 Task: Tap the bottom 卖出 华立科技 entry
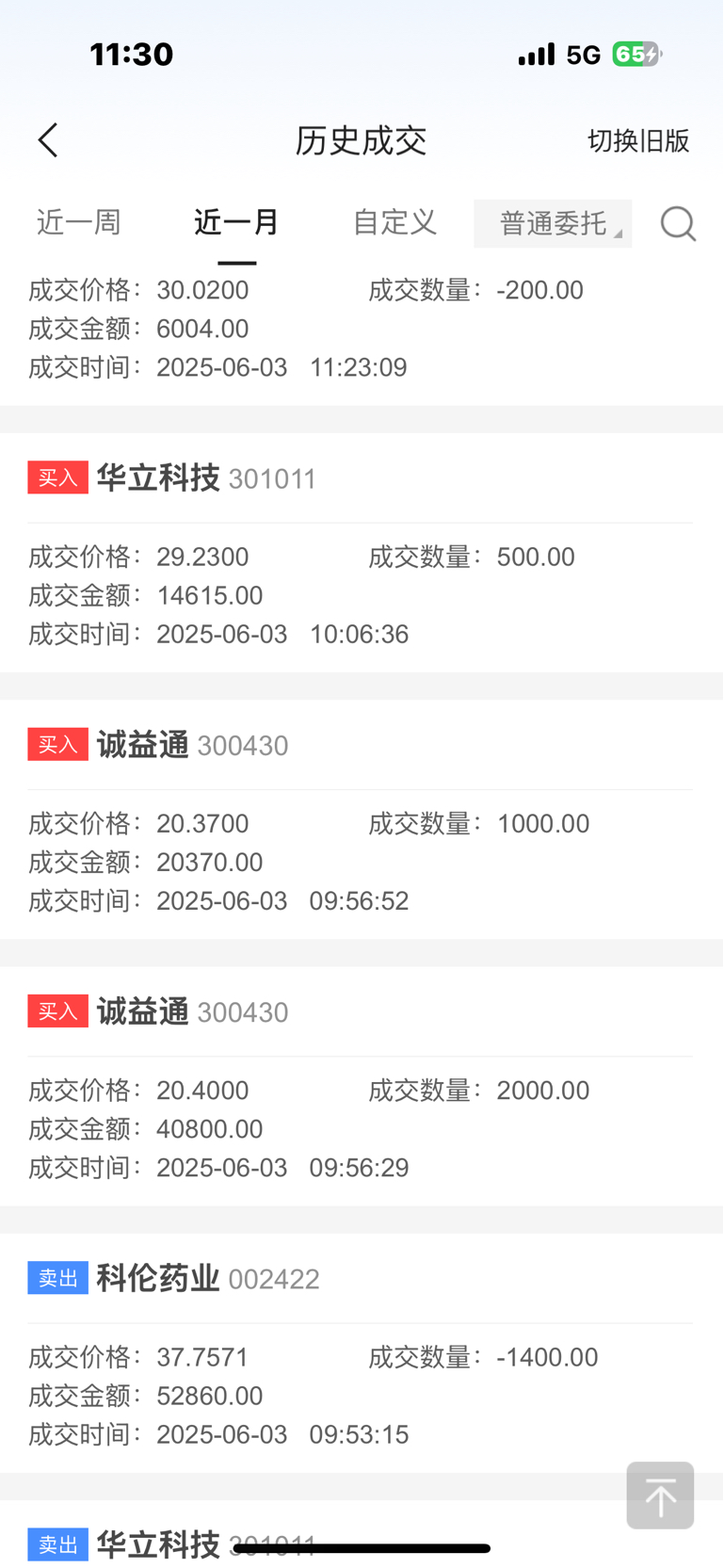click(362, 1535)
